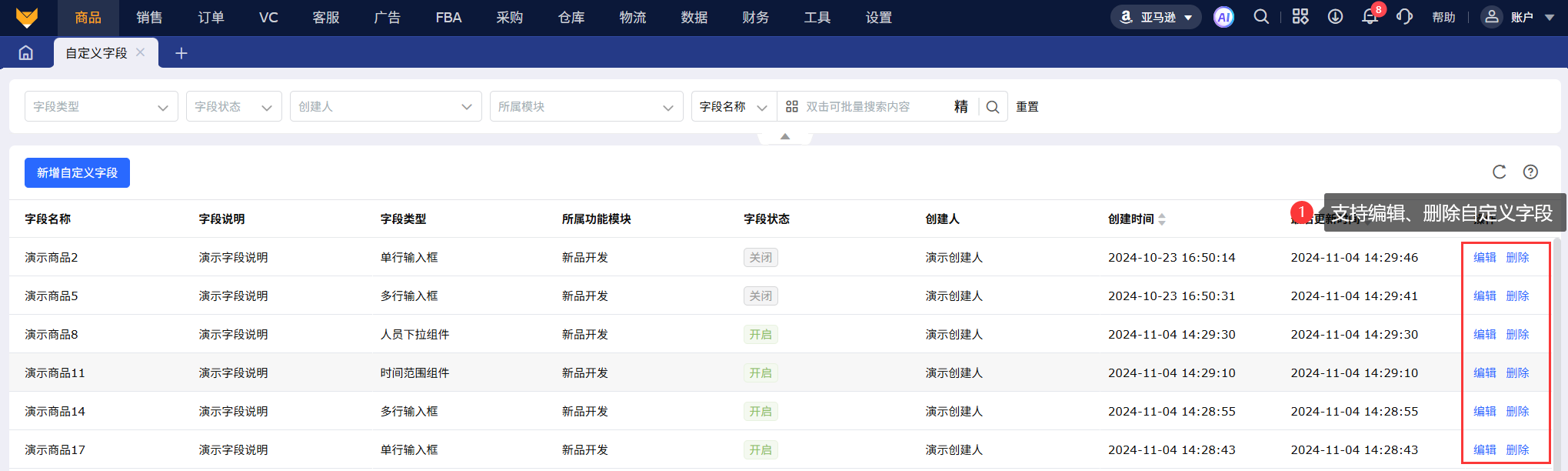Click the 新增自定义字段 button
The width and height of the screenshot is (1568, 471).
[x=77, y=173]
